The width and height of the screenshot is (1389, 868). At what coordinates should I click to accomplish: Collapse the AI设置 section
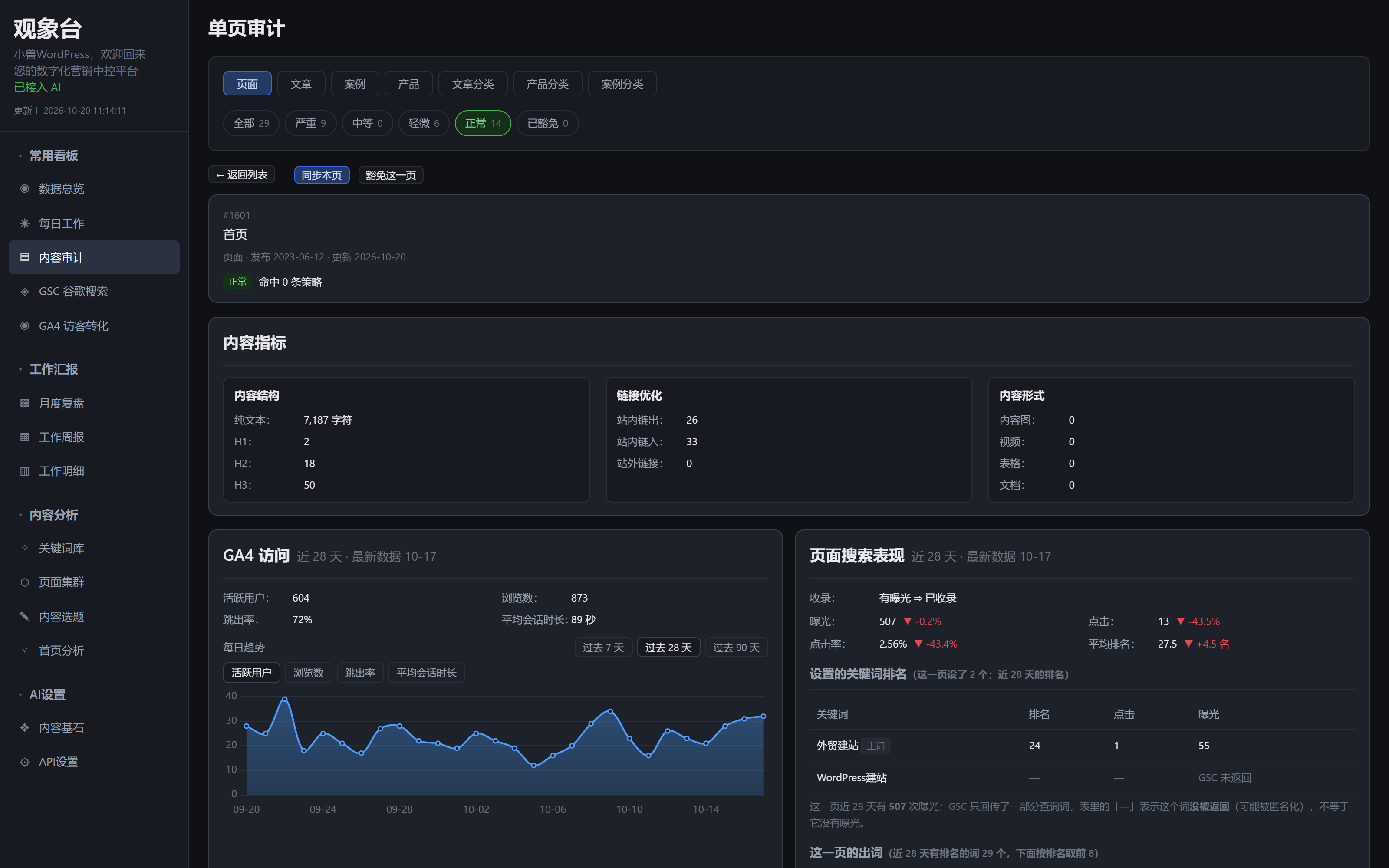(x=42, y=695)
